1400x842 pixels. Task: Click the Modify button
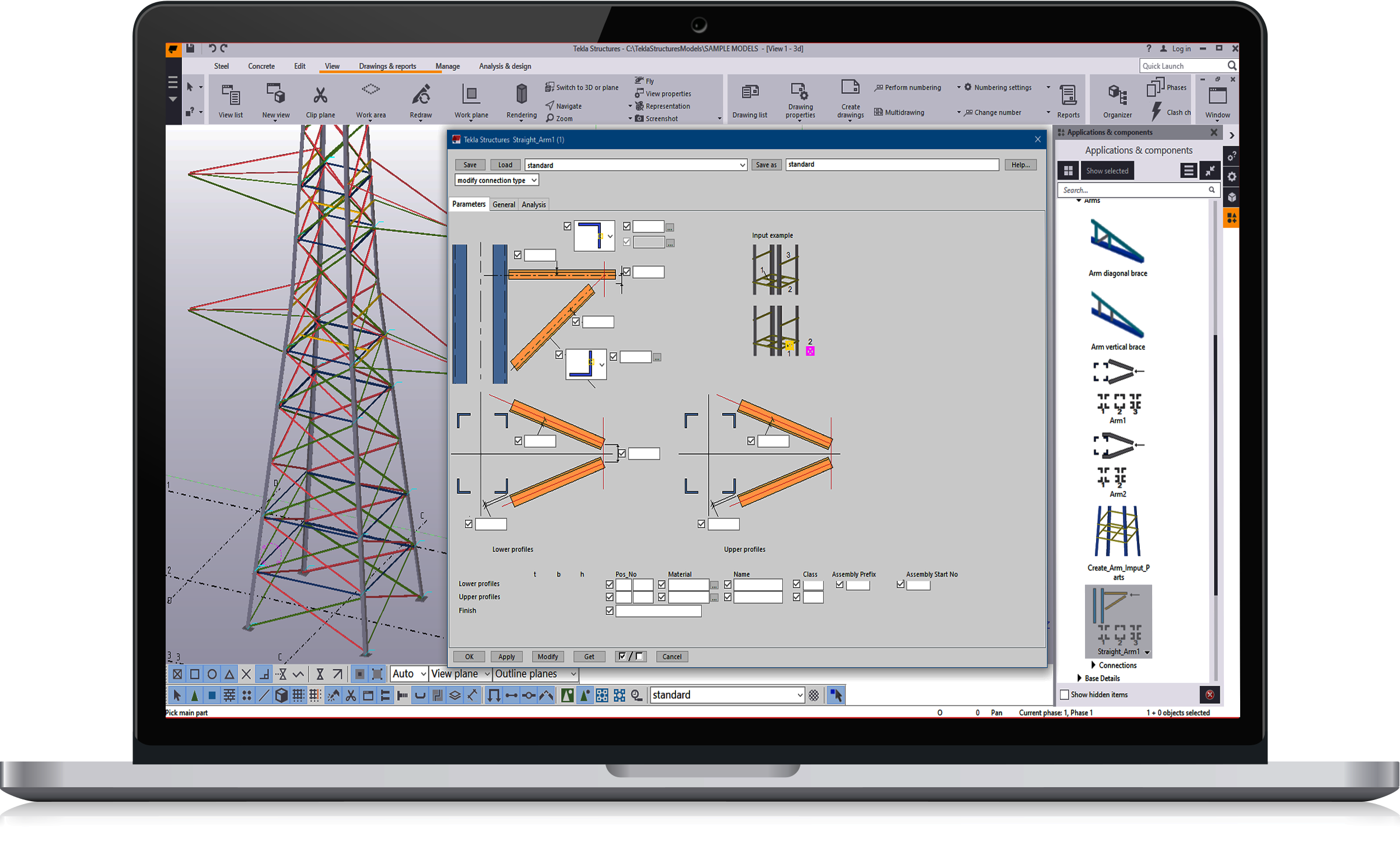pos(548,657)
